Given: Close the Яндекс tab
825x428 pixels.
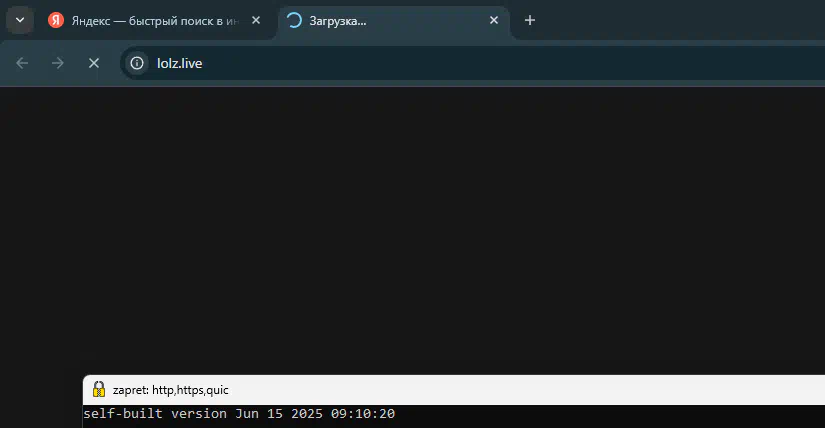Looking at the screenshot, I should tap(256, 21).
